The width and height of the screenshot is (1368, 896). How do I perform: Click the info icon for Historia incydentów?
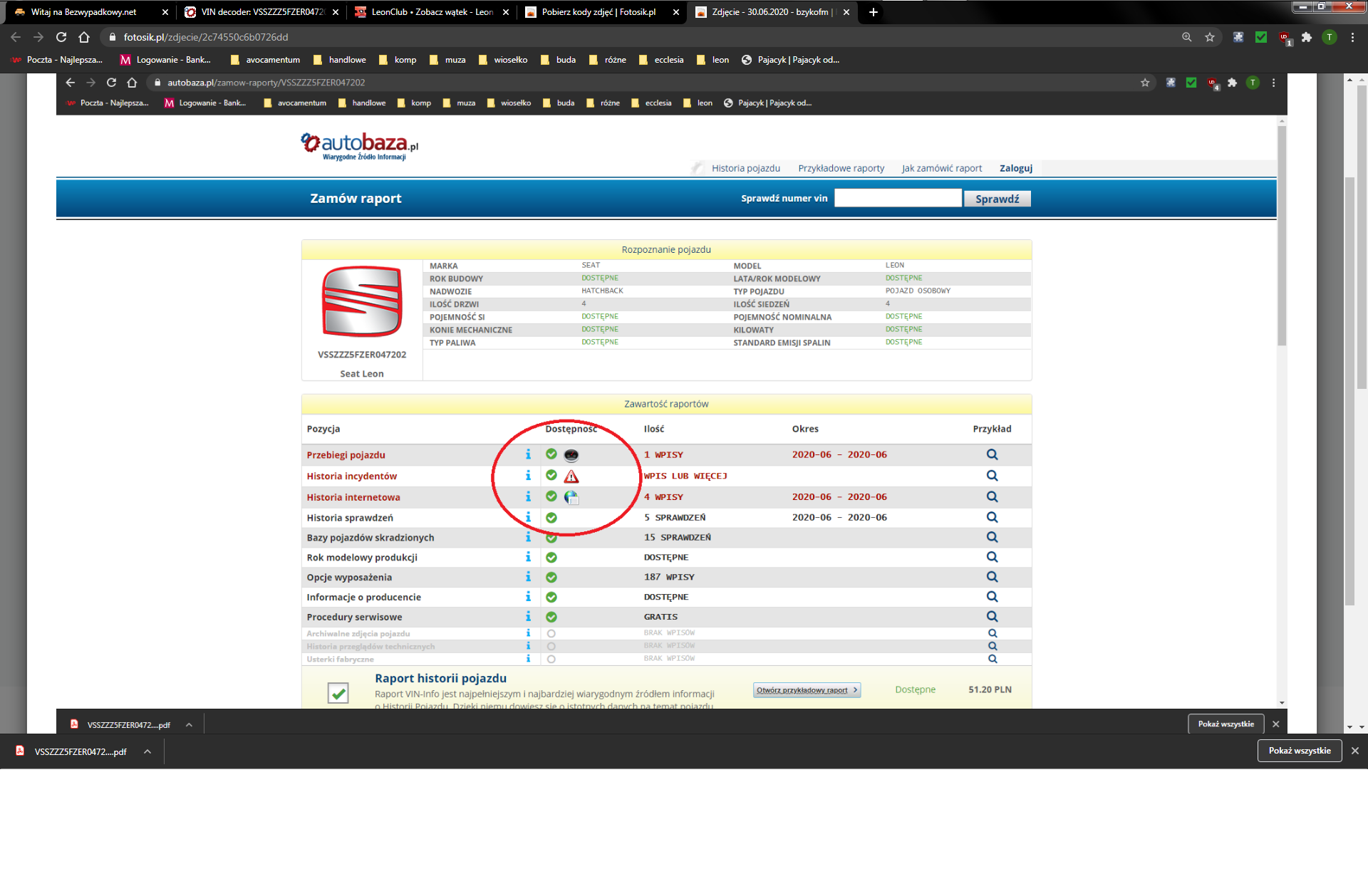click(528, 476)
